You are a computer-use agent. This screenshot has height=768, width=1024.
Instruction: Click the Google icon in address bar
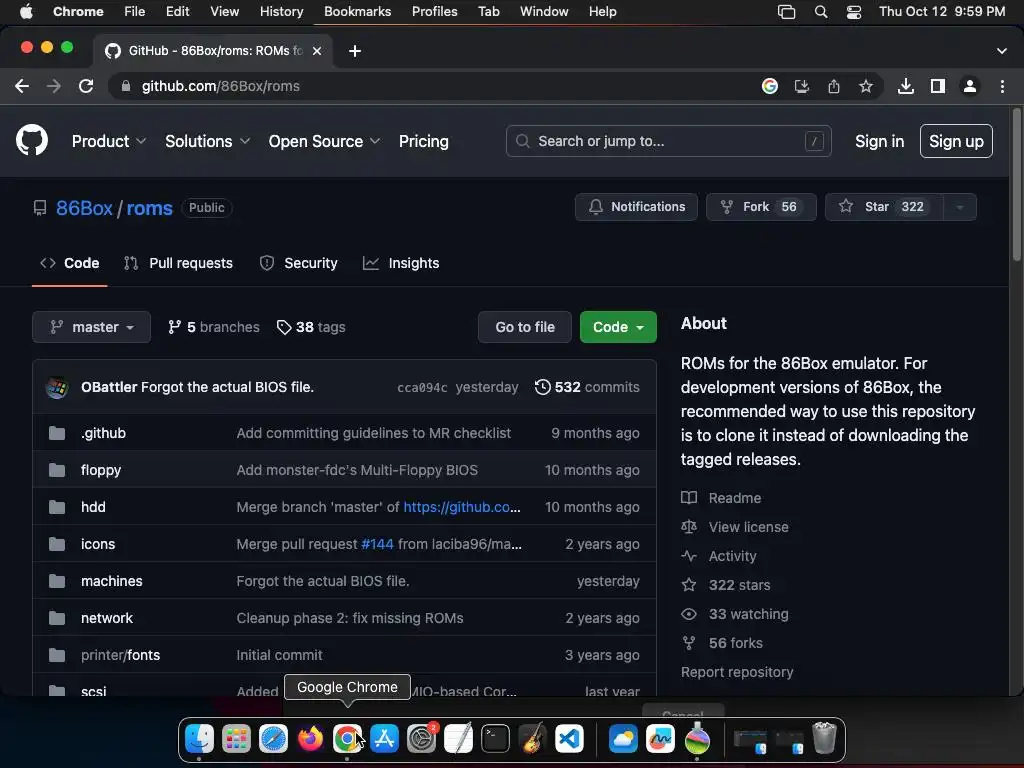(x=770, y=86)
